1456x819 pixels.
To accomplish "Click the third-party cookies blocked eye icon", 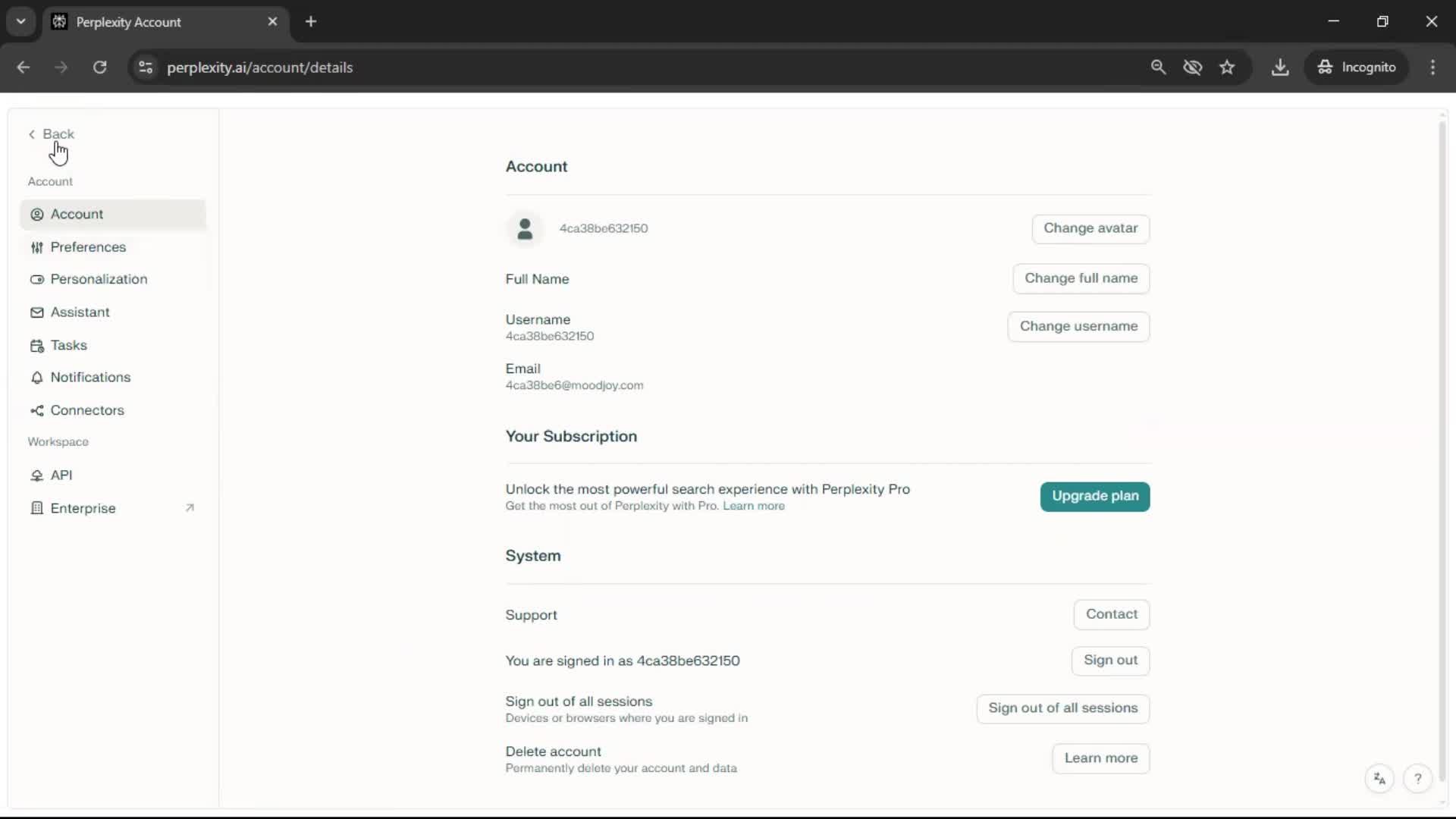I will tap(1193, 67).
